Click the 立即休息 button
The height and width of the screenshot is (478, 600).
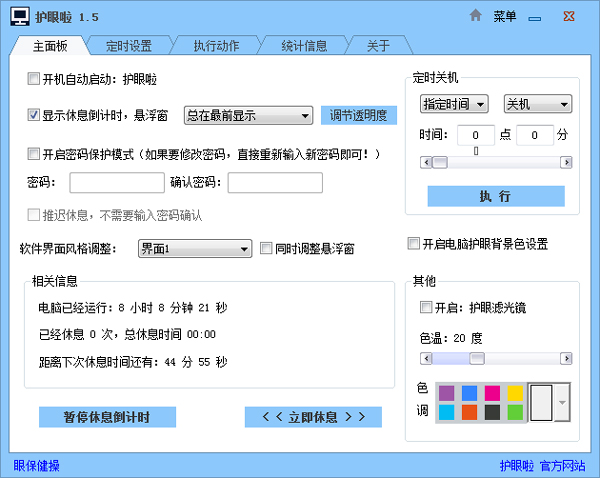[x=313, y=417]
